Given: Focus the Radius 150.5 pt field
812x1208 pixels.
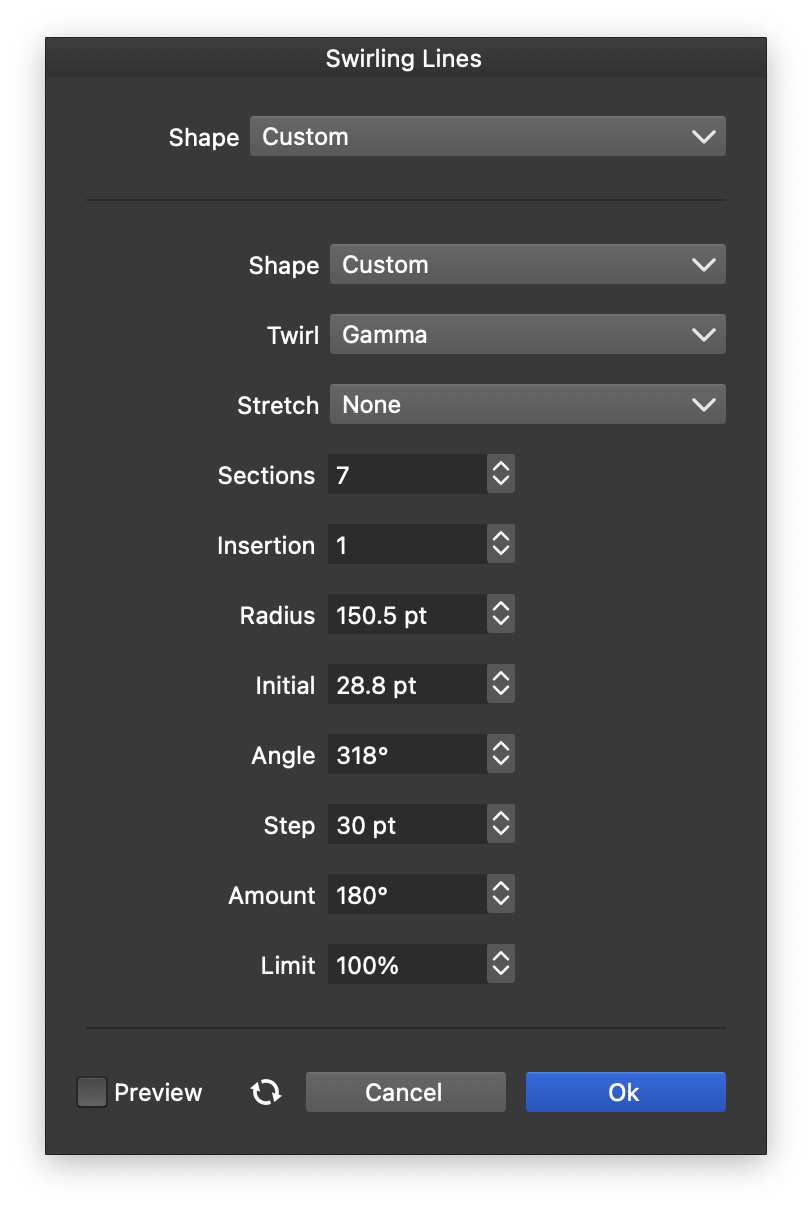Looking at the screenshot, I should coord(407,615).
